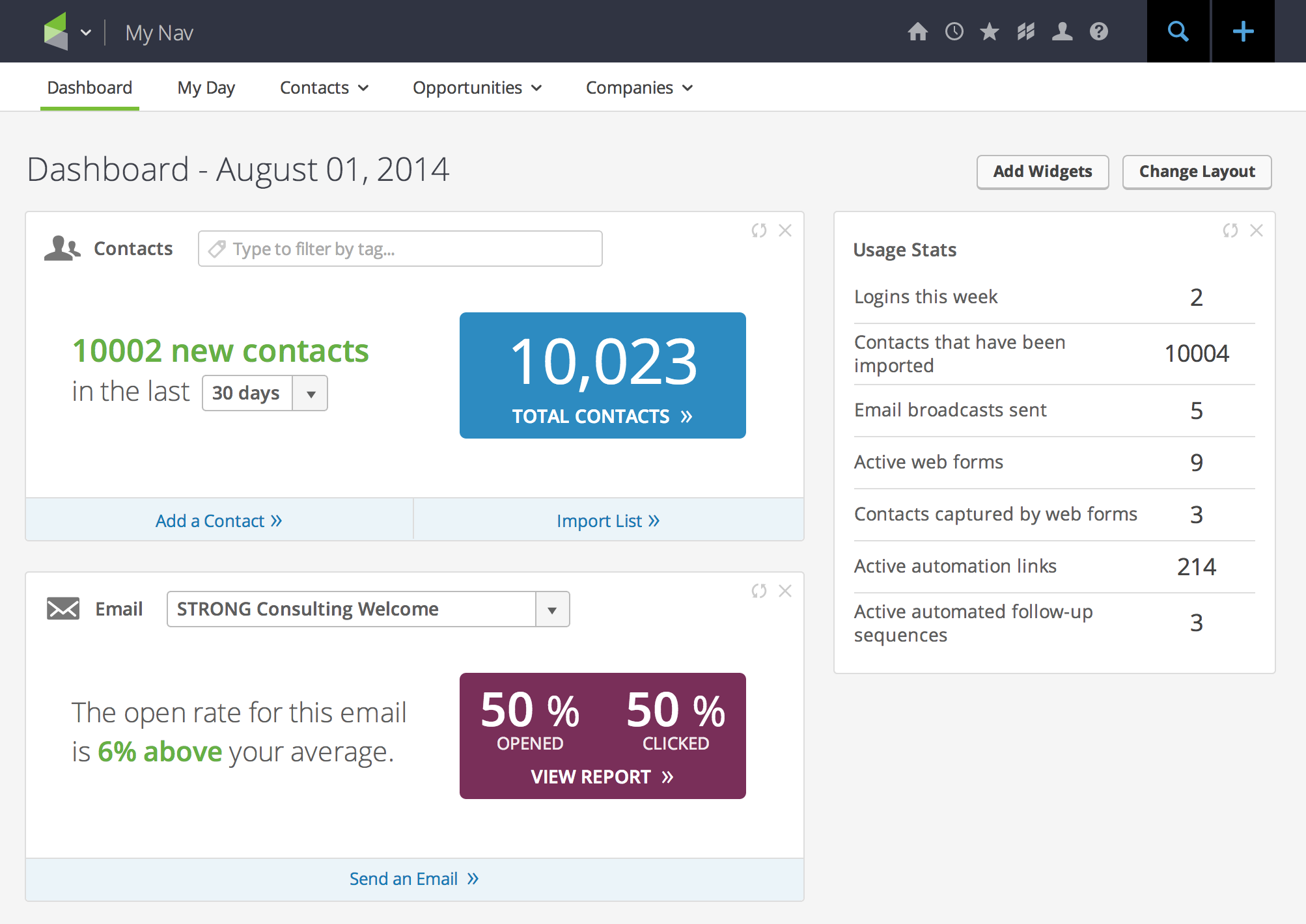The width and height of the screenshot is (1306, 924).
Task: Switch to the My Day tab
Action: [x=206, y=87]
